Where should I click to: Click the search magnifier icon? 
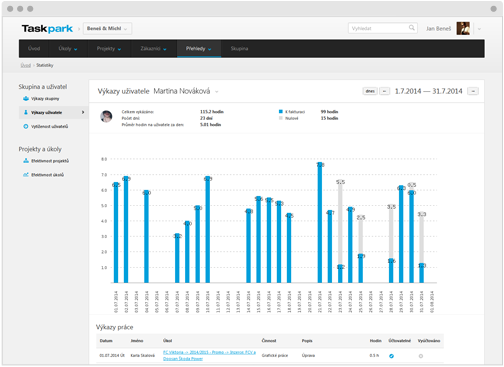412,28
